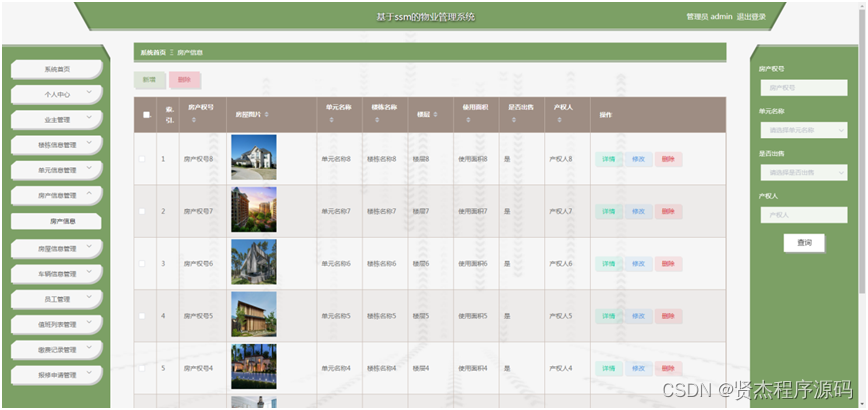868x410 pixels.
Task: Check the row 3 checkbox for 房产权号6
Action: coord(142,263)
